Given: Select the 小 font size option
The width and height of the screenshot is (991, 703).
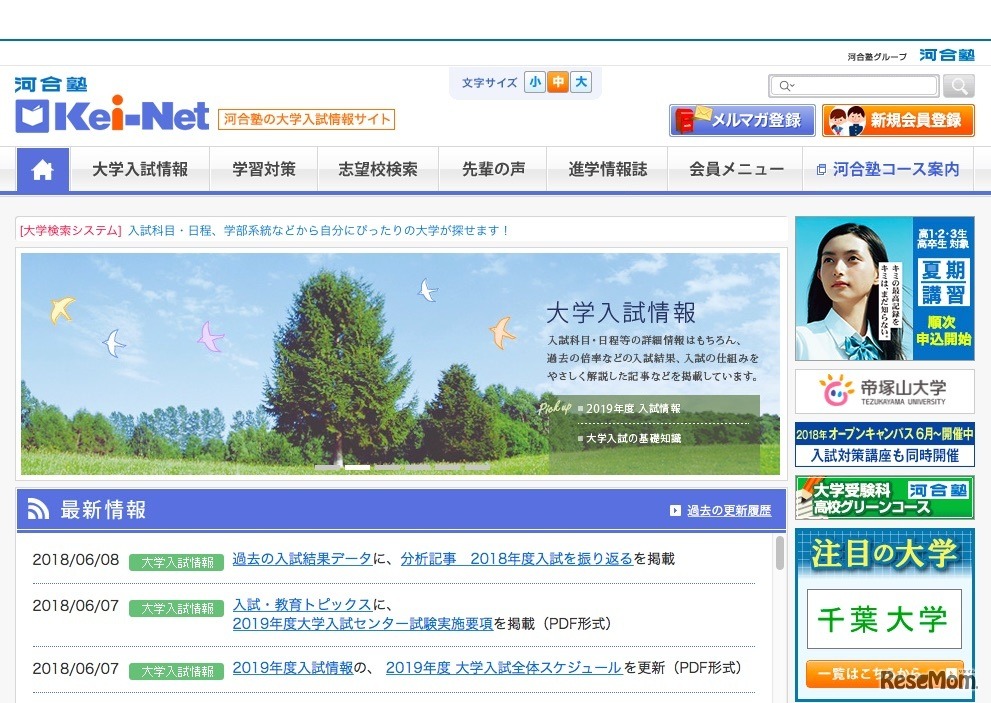Looking at the screenshot, I should coord(533,84).
